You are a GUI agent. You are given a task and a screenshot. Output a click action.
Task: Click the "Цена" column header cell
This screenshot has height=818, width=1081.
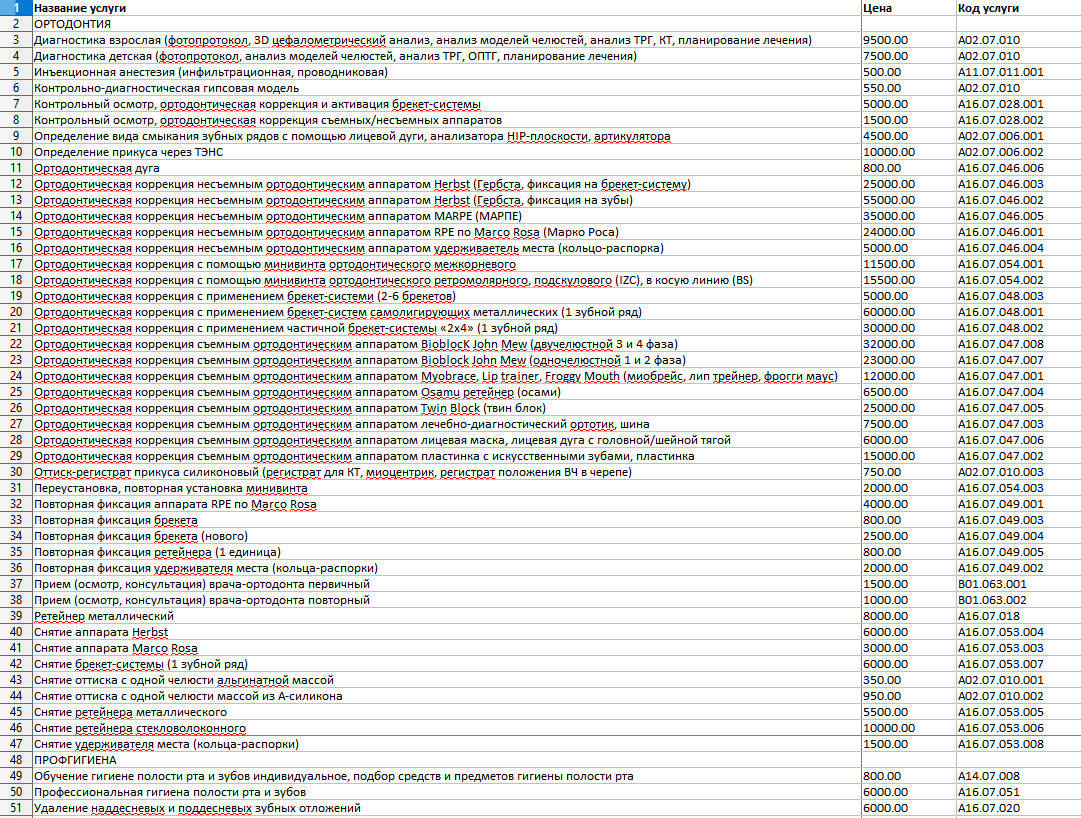[876, 8]
